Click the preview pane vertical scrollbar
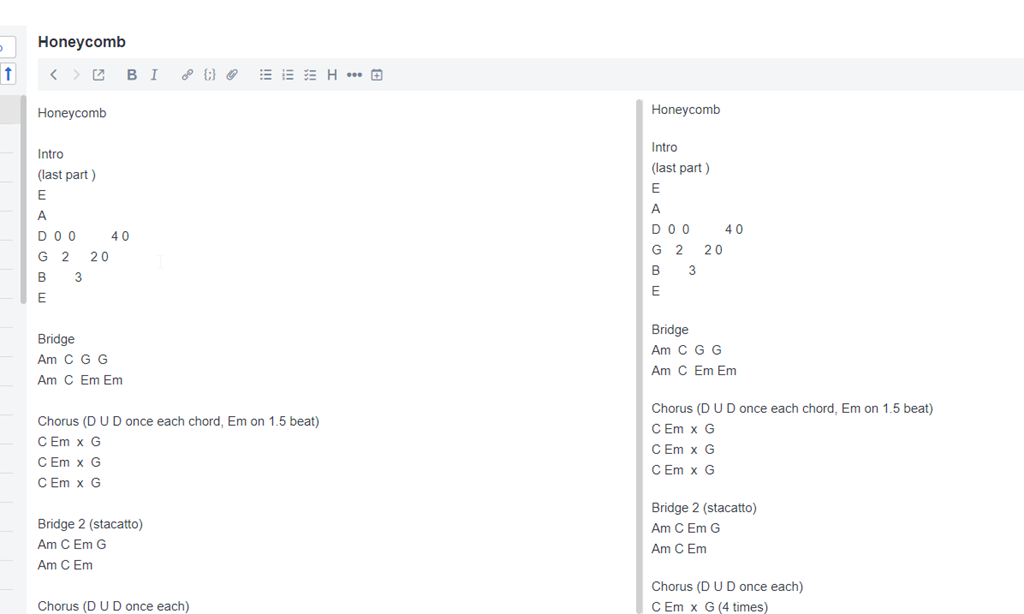 (639, 350)
